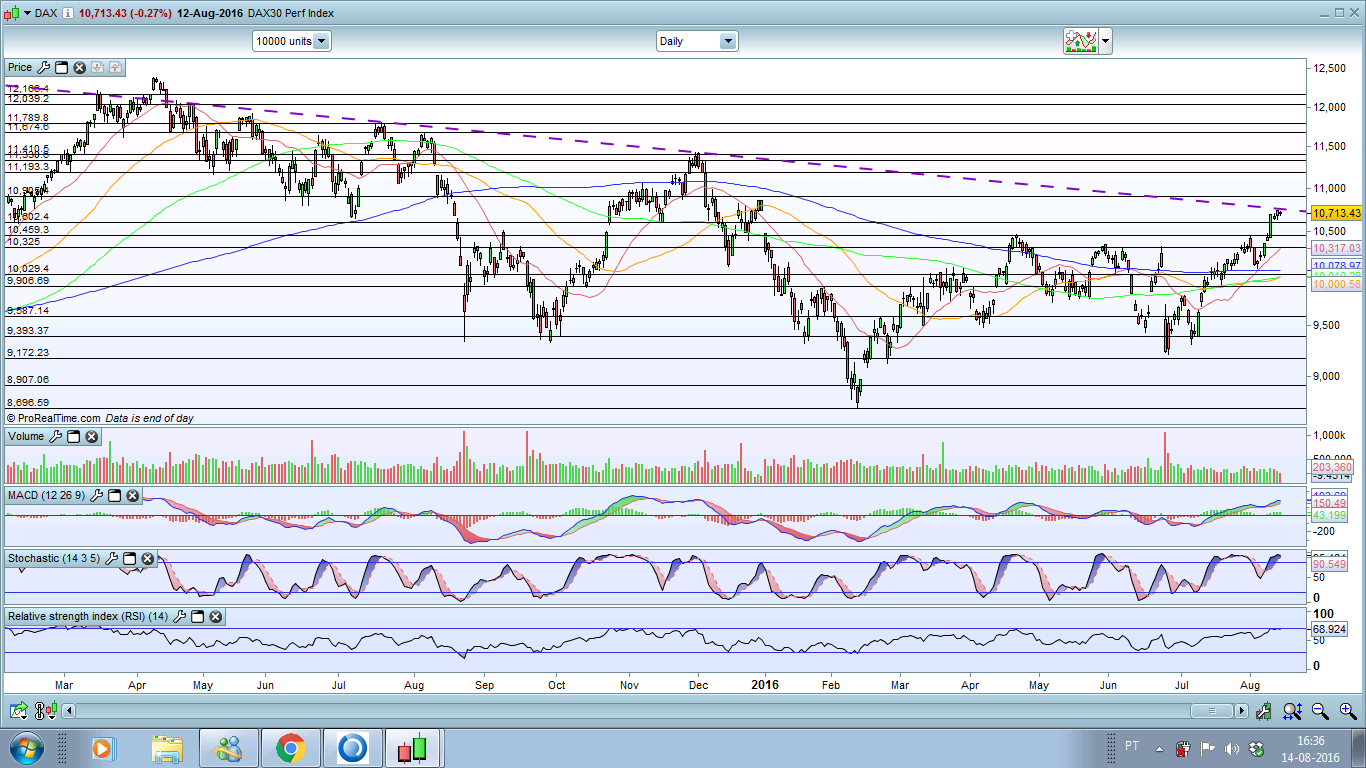Open the indicators toolbar dropdown arrow
Image resolution: width=1366 pixels, height=768 pixels.
click(1104, 41)
